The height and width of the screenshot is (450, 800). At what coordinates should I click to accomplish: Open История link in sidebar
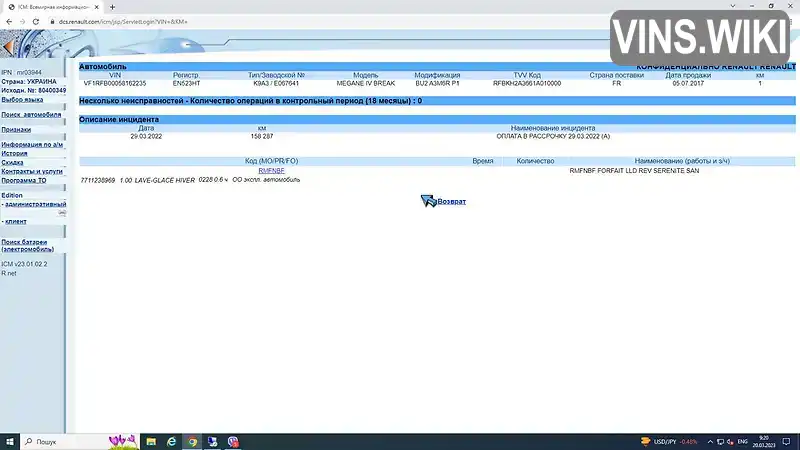pyautogui.click(x=14, y=153)
